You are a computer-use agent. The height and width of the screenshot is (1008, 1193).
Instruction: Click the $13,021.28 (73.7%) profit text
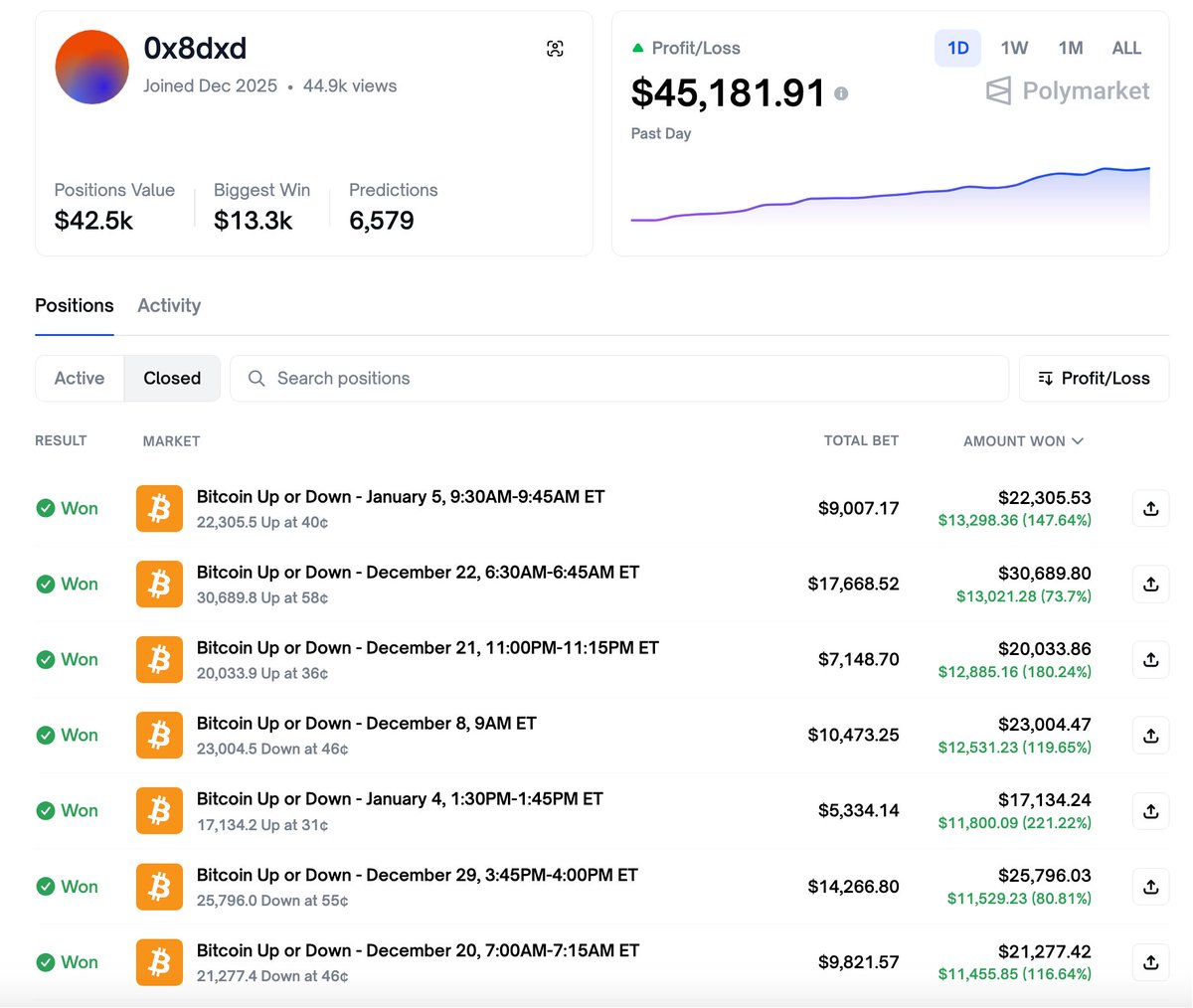[x=1024, y=596]
